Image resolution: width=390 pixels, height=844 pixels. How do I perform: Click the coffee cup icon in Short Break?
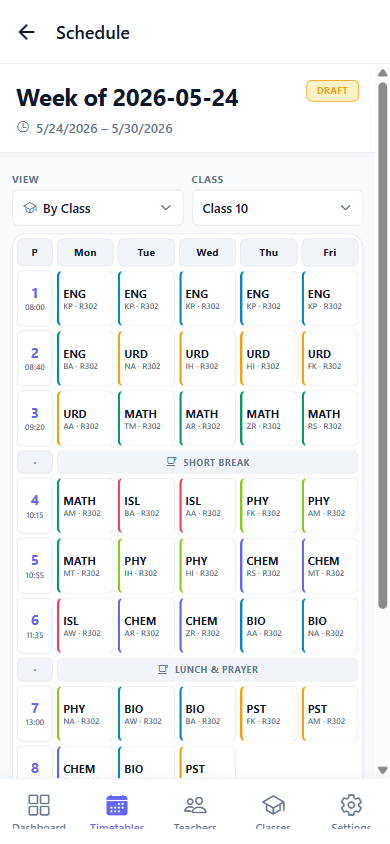click(172, 462)
